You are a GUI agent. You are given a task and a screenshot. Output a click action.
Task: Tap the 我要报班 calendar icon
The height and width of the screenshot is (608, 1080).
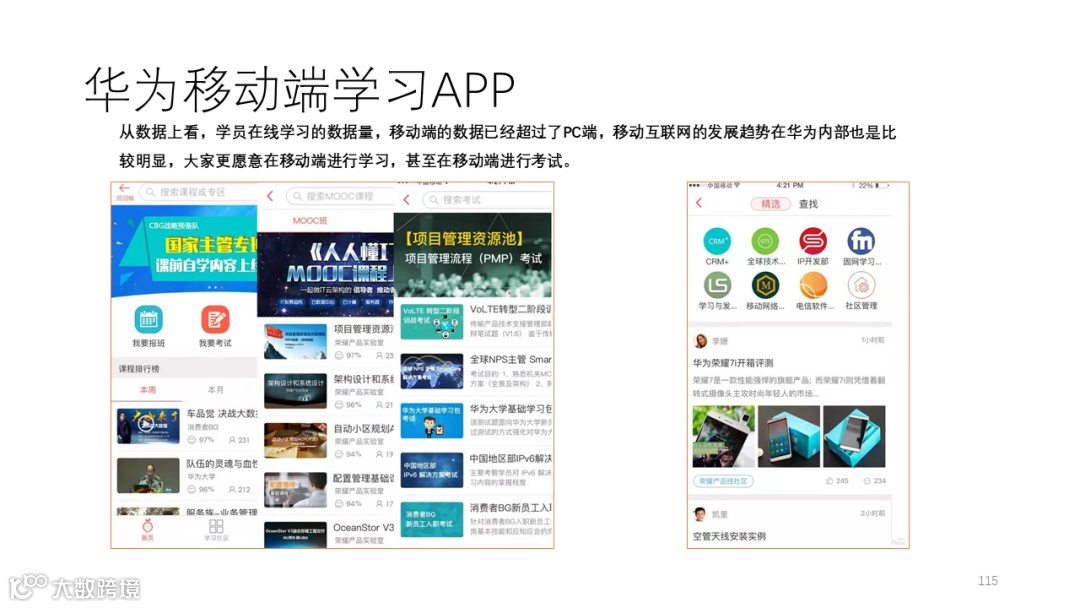pyautogui.click(x=148, y=319)
